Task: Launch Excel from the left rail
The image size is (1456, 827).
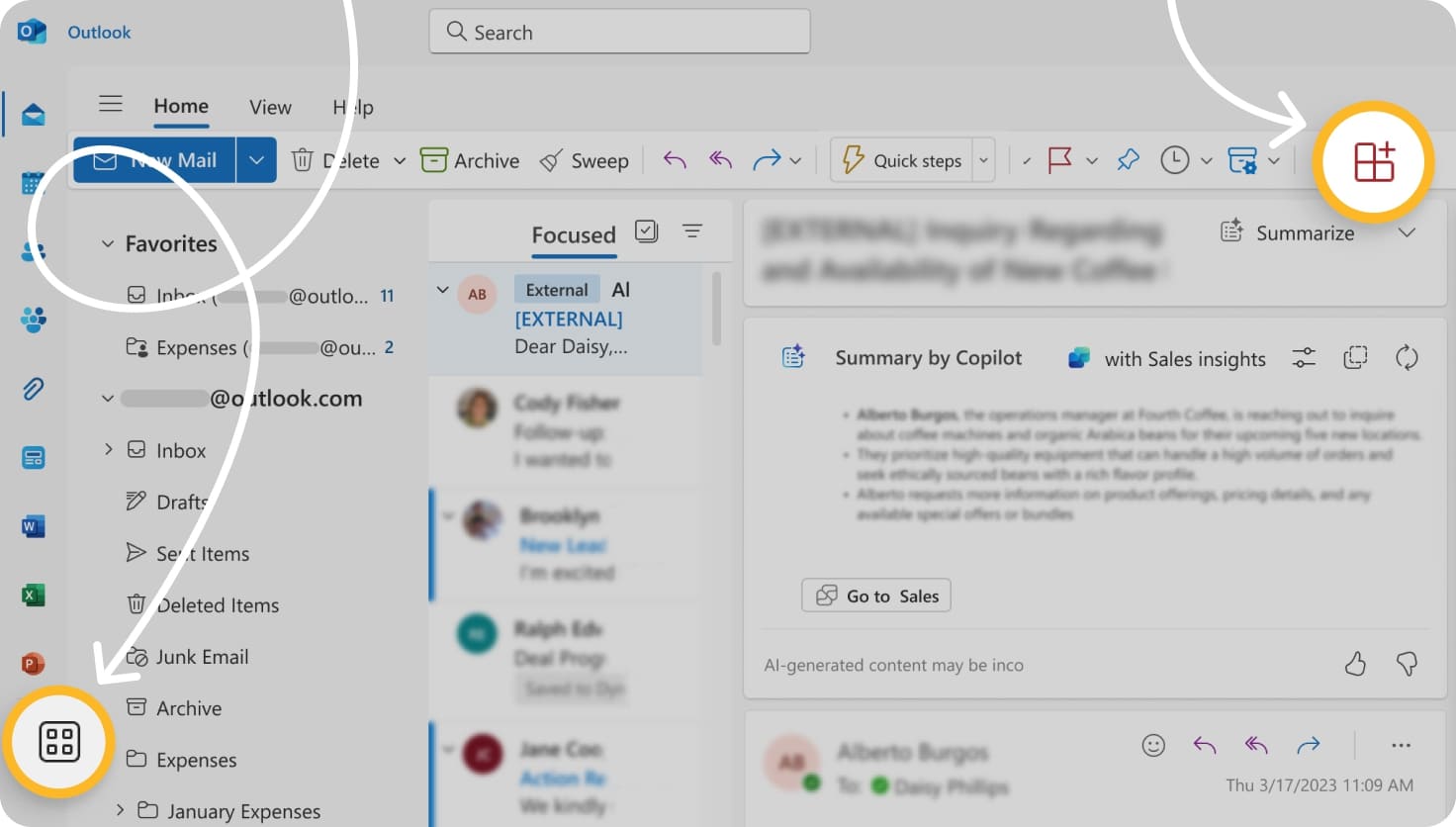Action: coord(33,595)
